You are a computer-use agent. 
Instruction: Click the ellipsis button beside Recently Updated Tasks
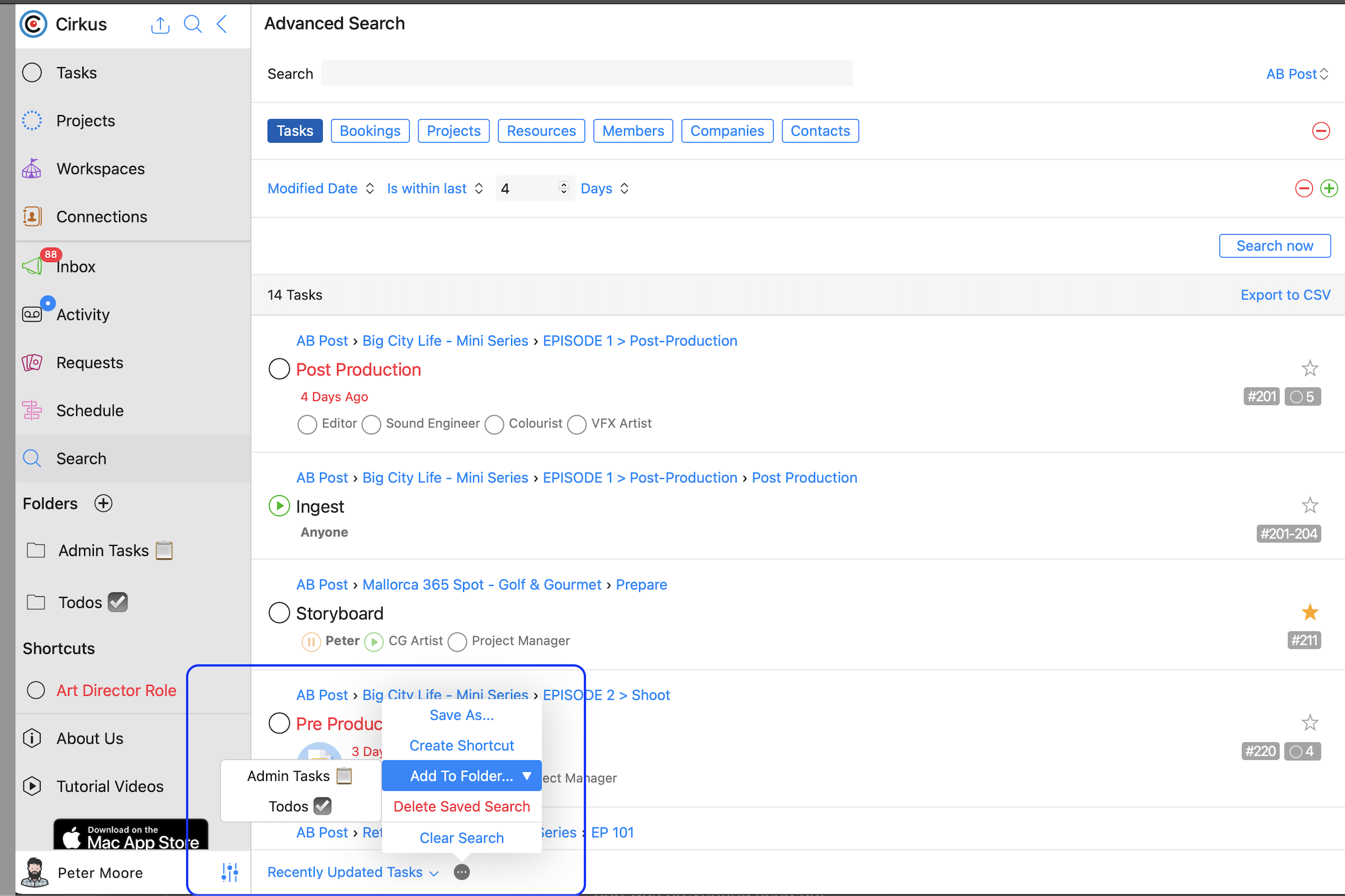pyautogui.click(x=461, y=872)
